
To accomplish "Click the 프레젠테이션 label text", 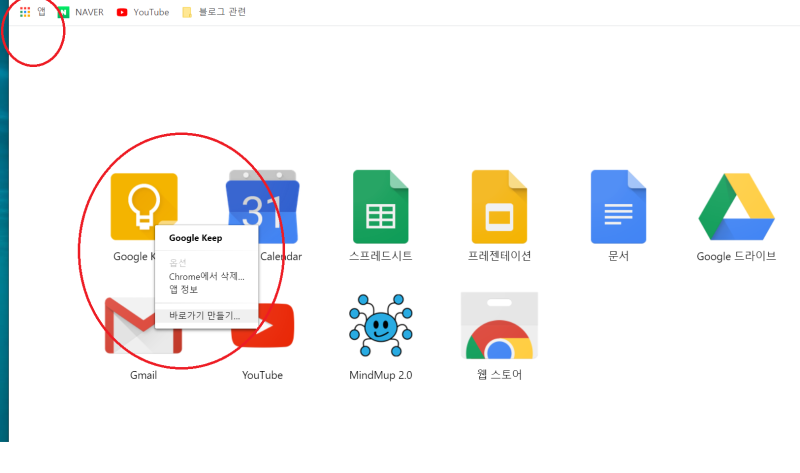I will 499,256.
